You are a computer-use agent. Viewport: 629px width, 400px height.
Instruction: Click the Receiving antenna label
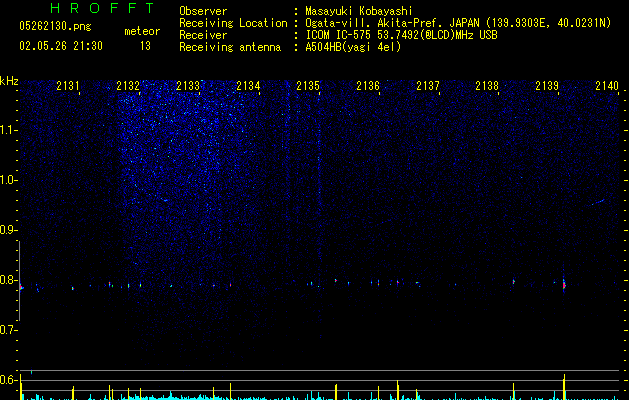click(x=230, y=47)
